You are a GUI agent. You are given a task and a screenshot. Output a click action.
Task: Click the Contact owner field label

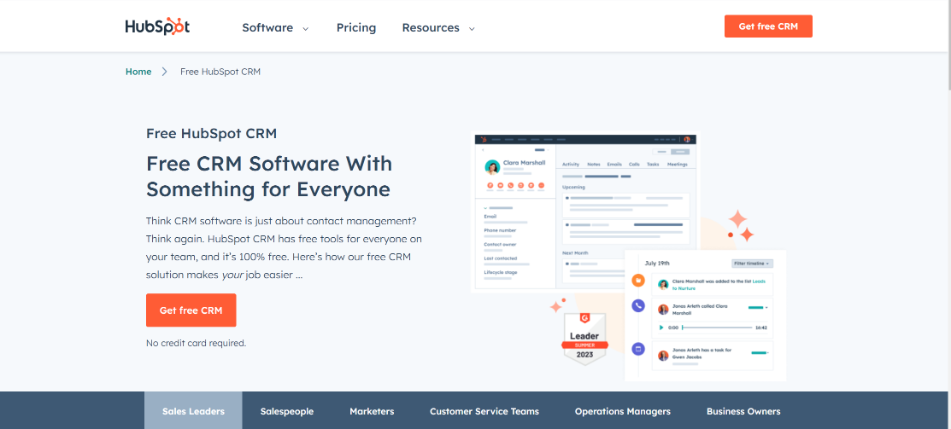pyautogui.click(x=500, y=245)
